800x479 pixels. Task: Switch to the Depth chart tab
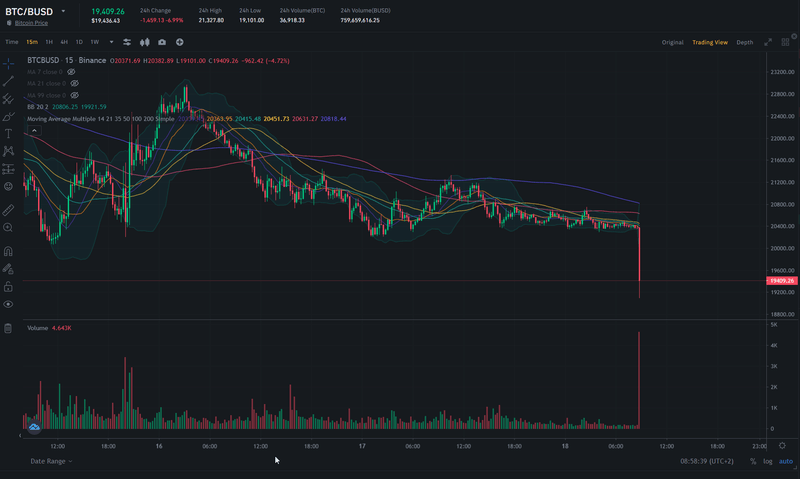click(x=745, y=42)
